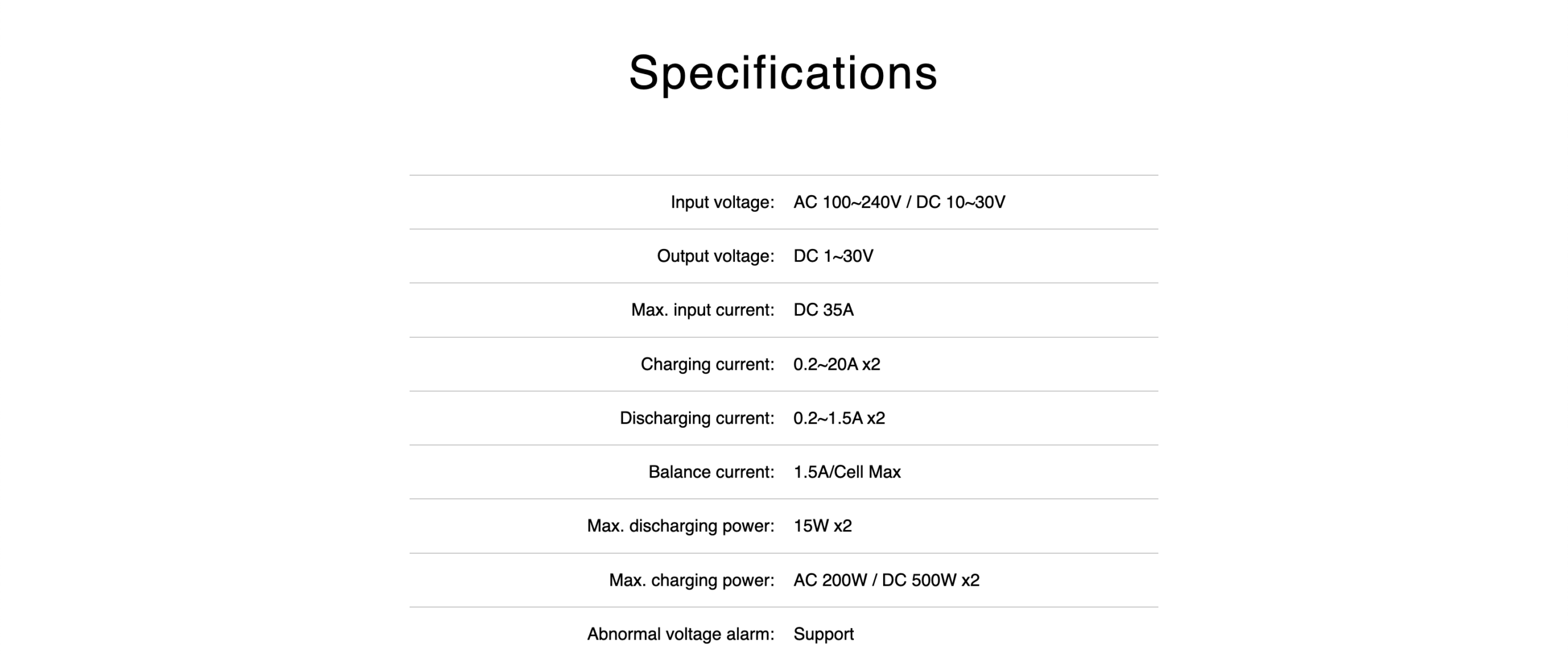Click the DC 1~30V value

[x=834, y=256]
